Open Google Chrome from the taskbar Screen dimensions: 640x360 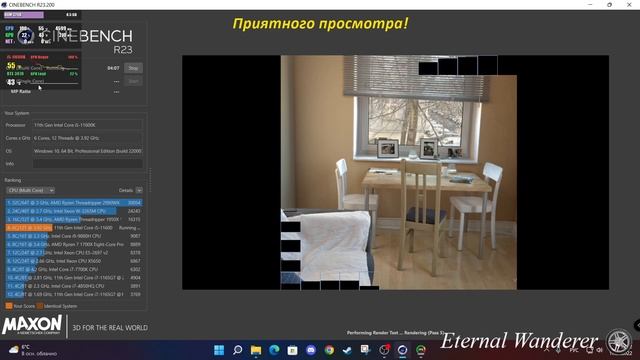click(x=329, y=350)
